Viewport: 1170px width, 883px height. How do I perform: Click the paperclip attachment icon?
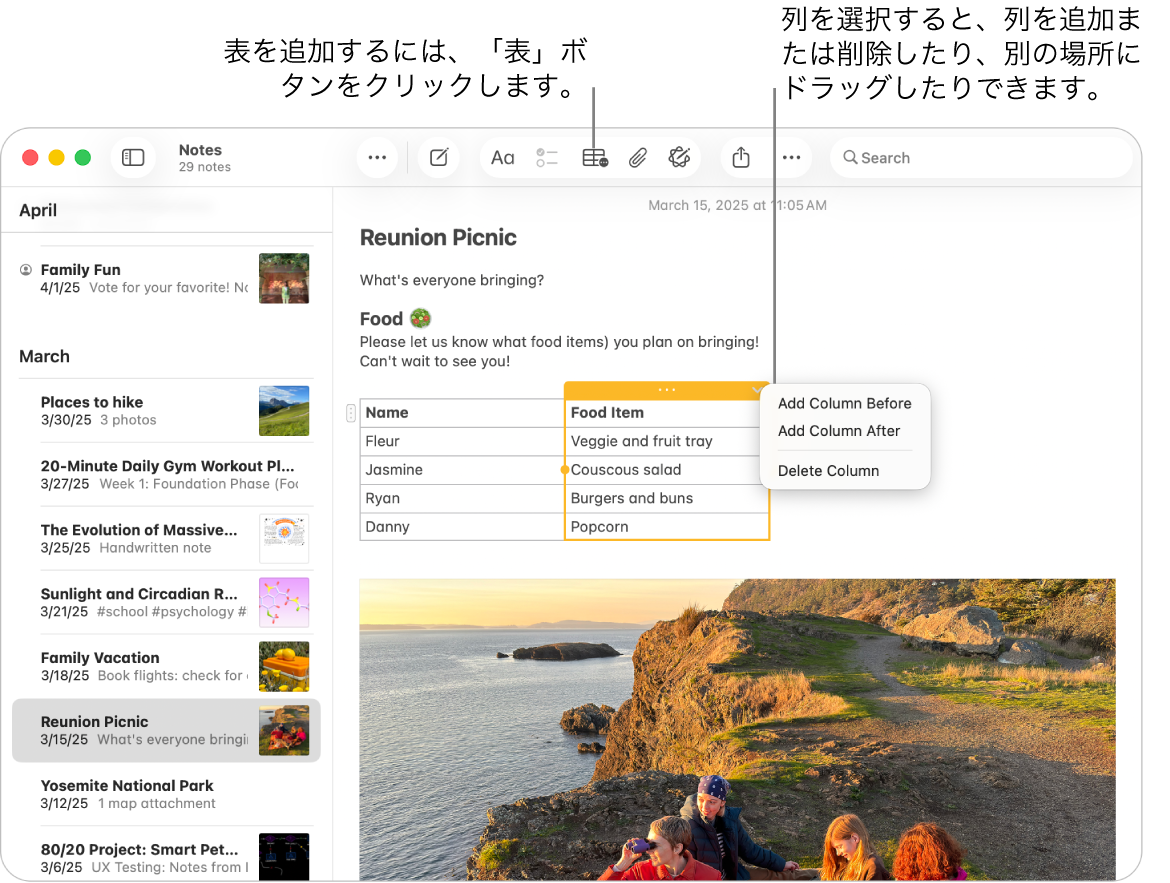point(638,158)
